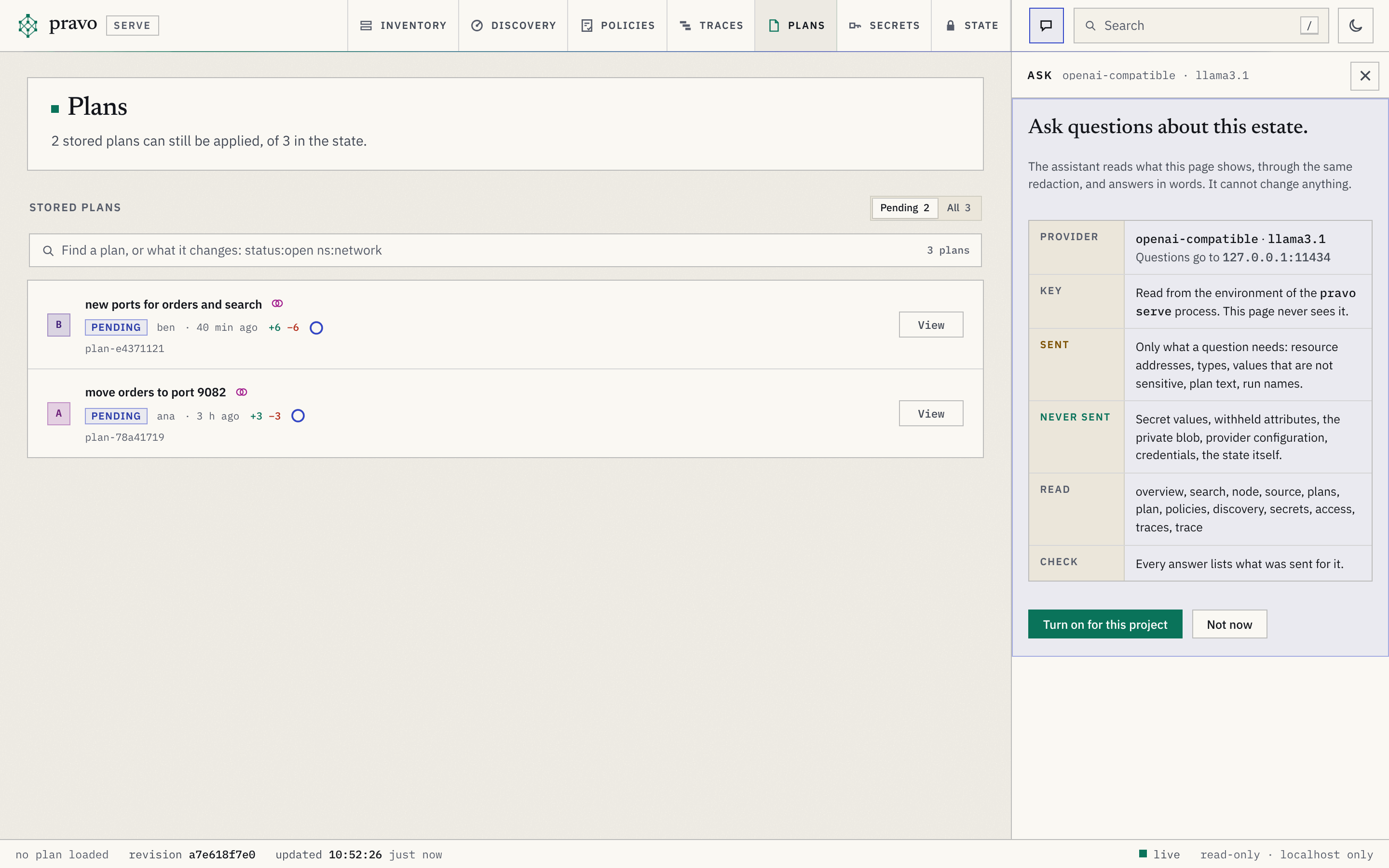Toggle the Ask assistant chat panel icon
This screenshot has width=1389, height=868.
tap(1046, 25)
